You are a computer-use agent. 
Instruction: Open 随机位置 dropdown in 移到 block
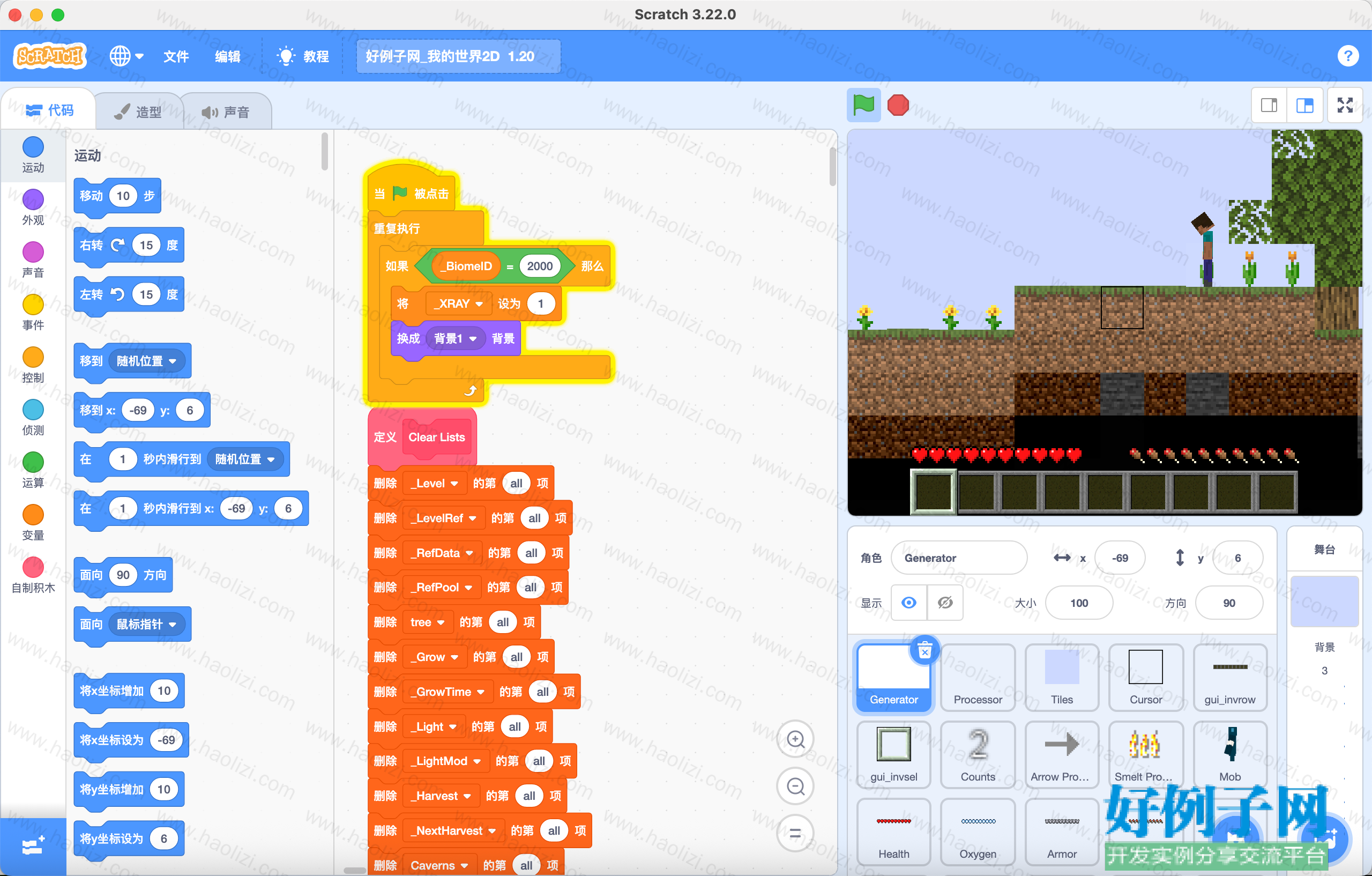click(x=146, y=361)
